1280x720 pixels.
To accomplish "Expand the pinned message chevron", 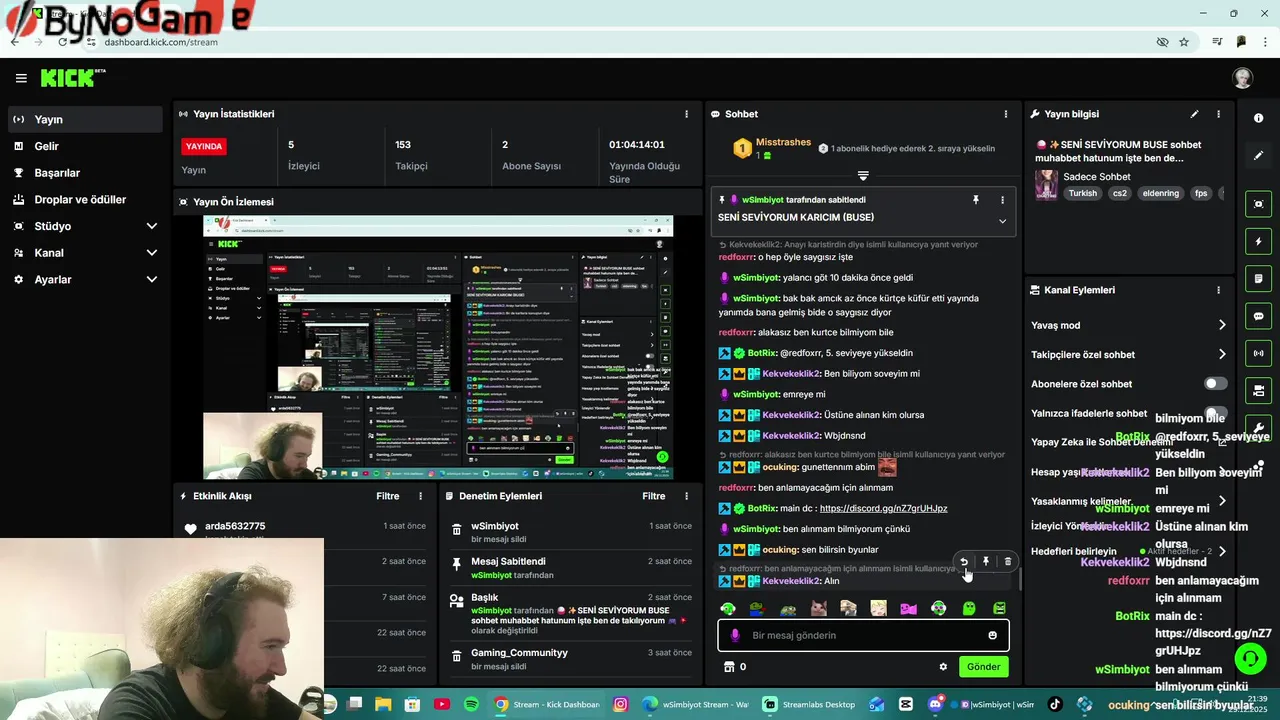I will coord(1002,221).
